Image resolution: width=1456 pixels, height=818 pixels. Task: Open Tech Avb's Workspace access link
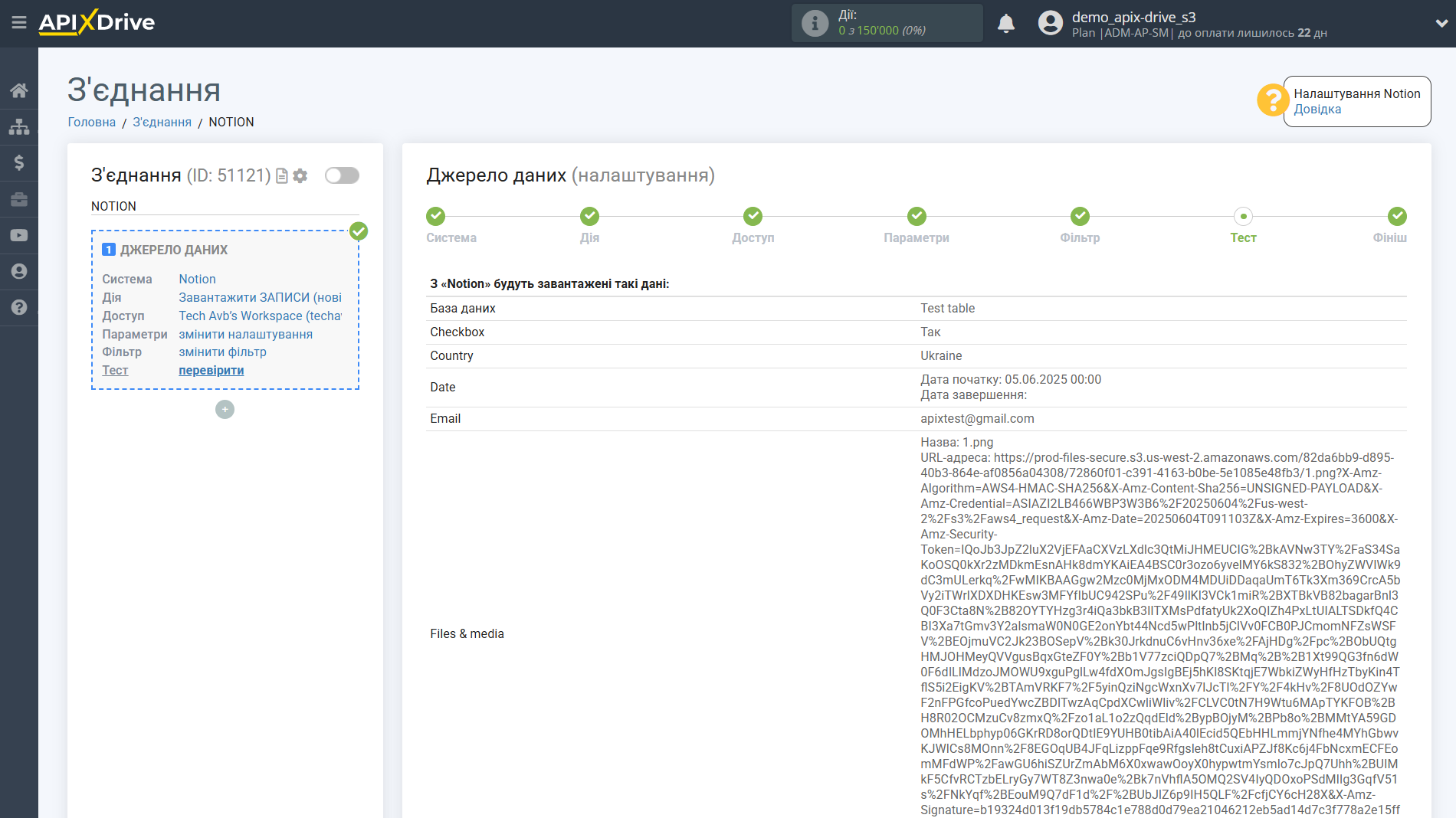pyautogui.click(x=260, y=316)
